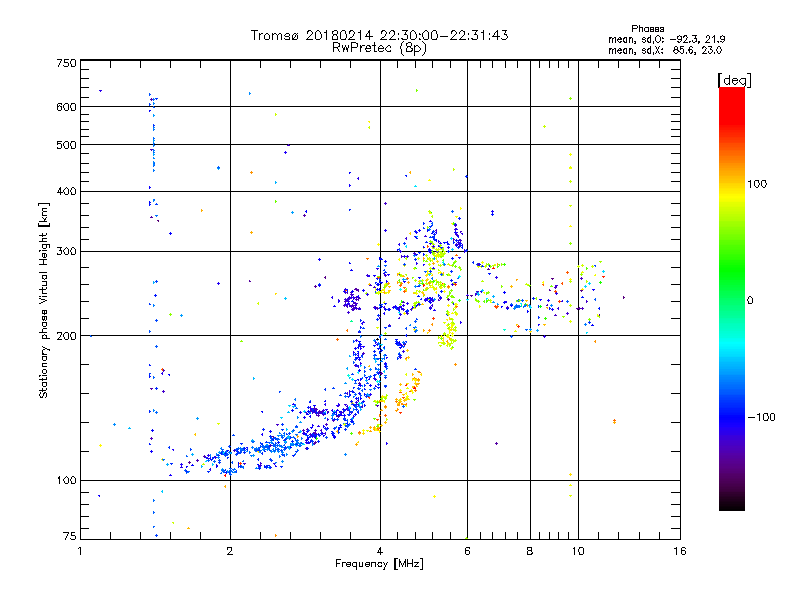Click the y-axis tick label "500"
The image size is (800, 600).
66,145
